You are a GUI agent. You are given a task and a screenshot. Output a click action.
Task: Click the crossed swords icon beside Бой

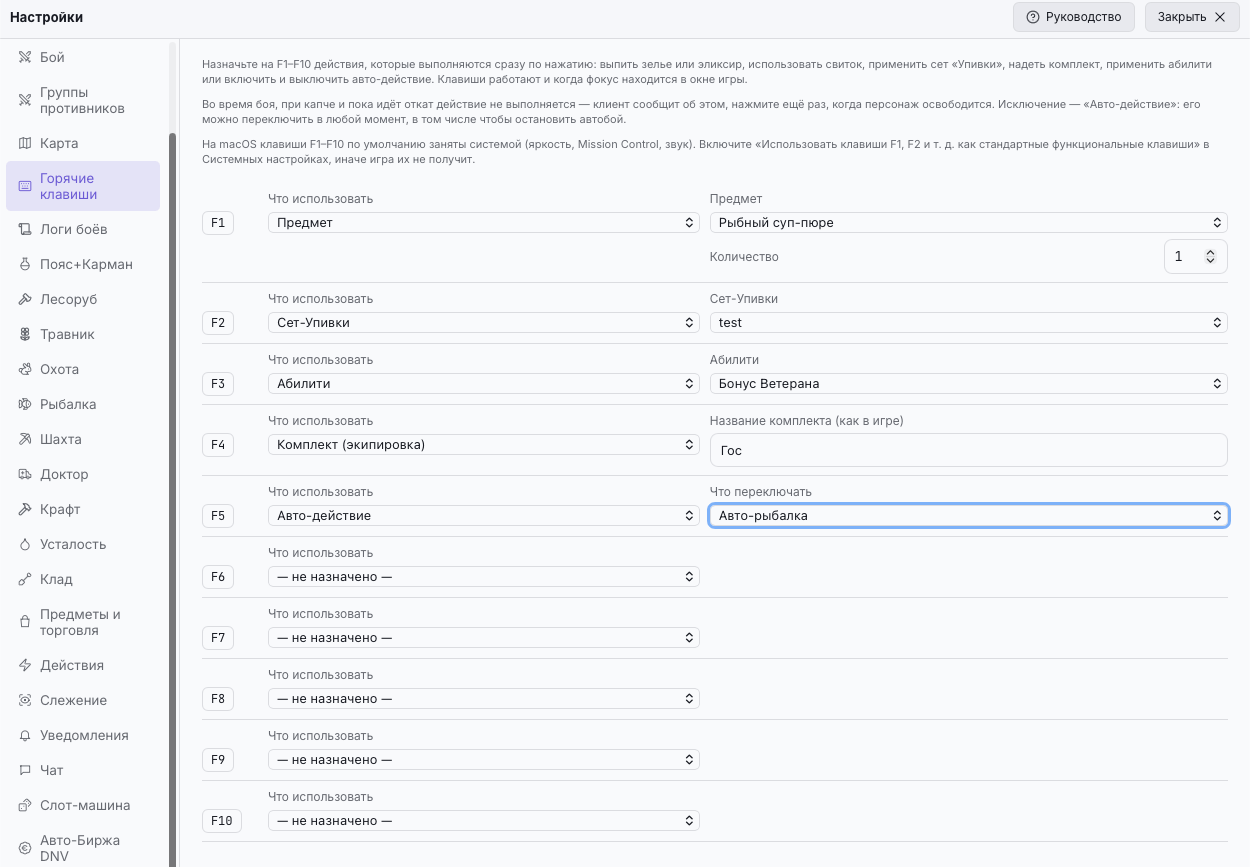[25, 57]
